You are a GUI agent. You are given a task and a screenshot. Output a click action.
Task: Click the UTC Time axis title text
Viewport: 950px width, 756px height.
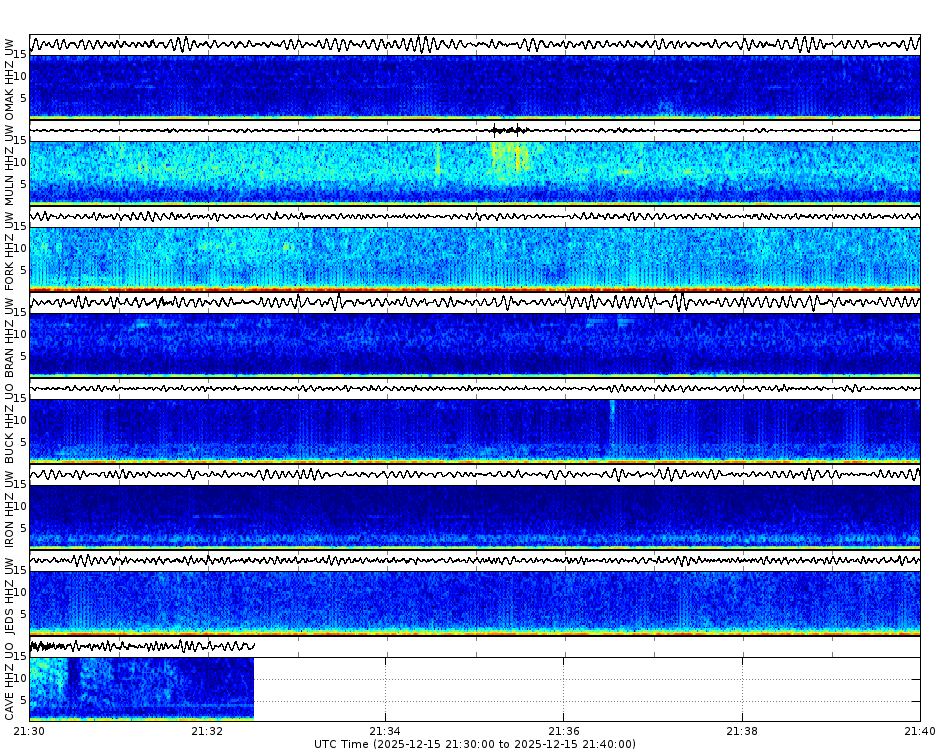pyautogui.click(x=474, y=744)
